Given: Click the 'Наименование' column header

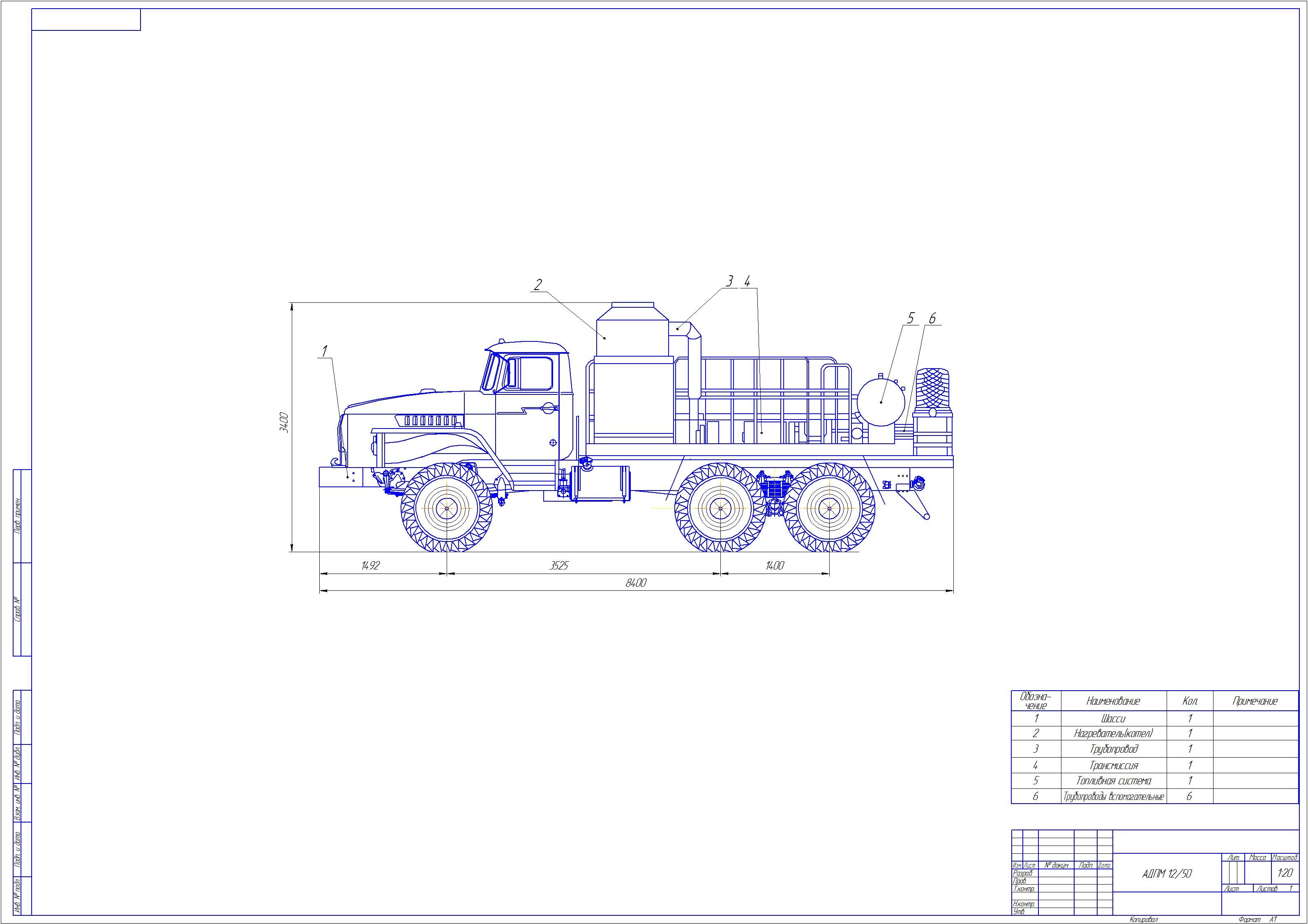Looking at the screenshot, I should tap(1113, 701).
